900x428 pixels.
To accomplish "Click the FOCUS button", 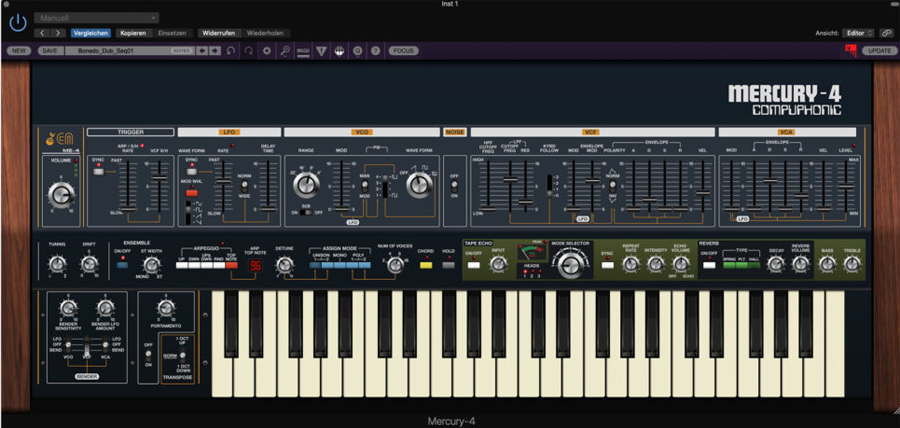I will pos(404,51).
